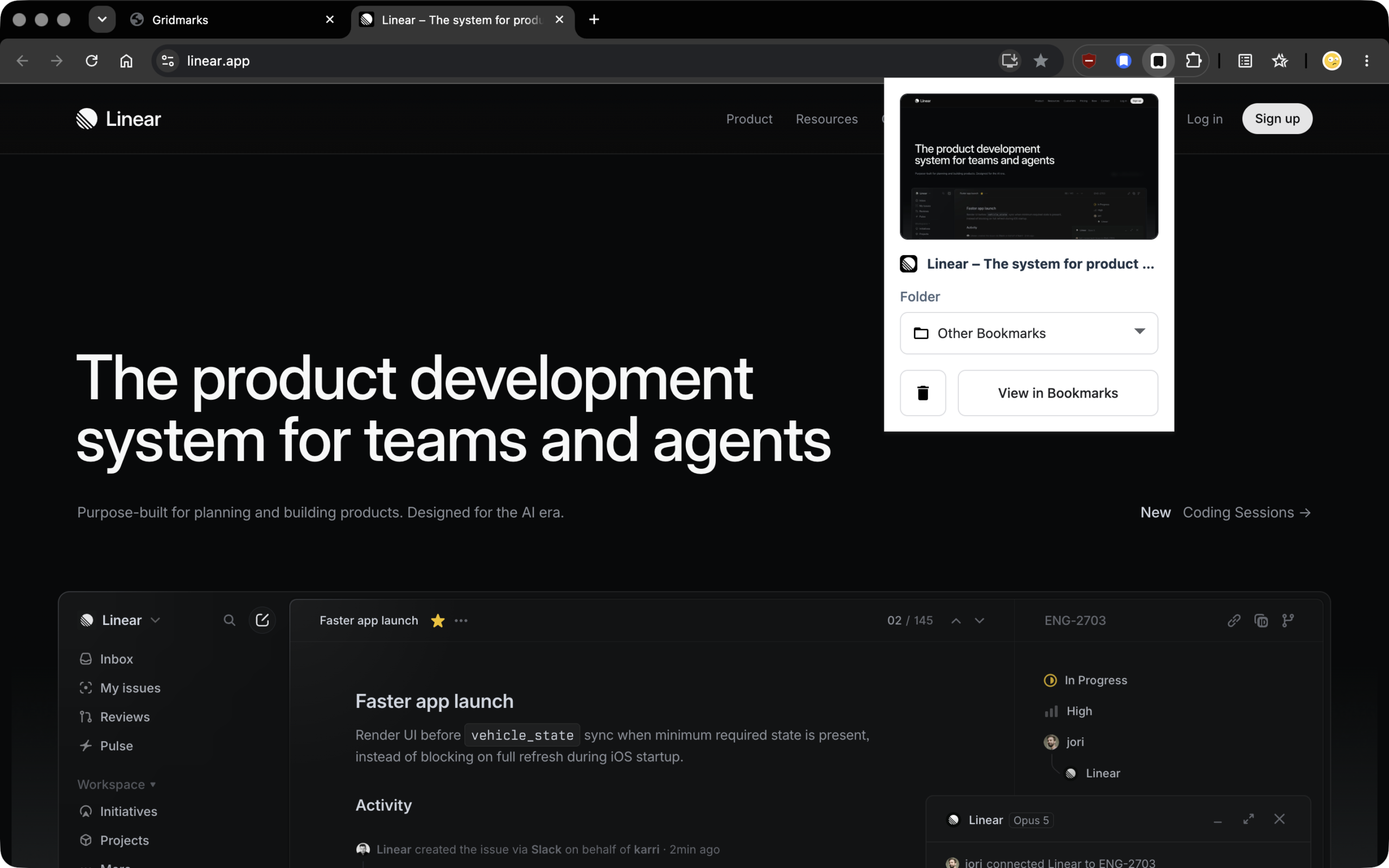Copy issue link icon beside ENG-2703
The height and width of the screenshot is (868, 1389).
click(x=1233, y=621)
